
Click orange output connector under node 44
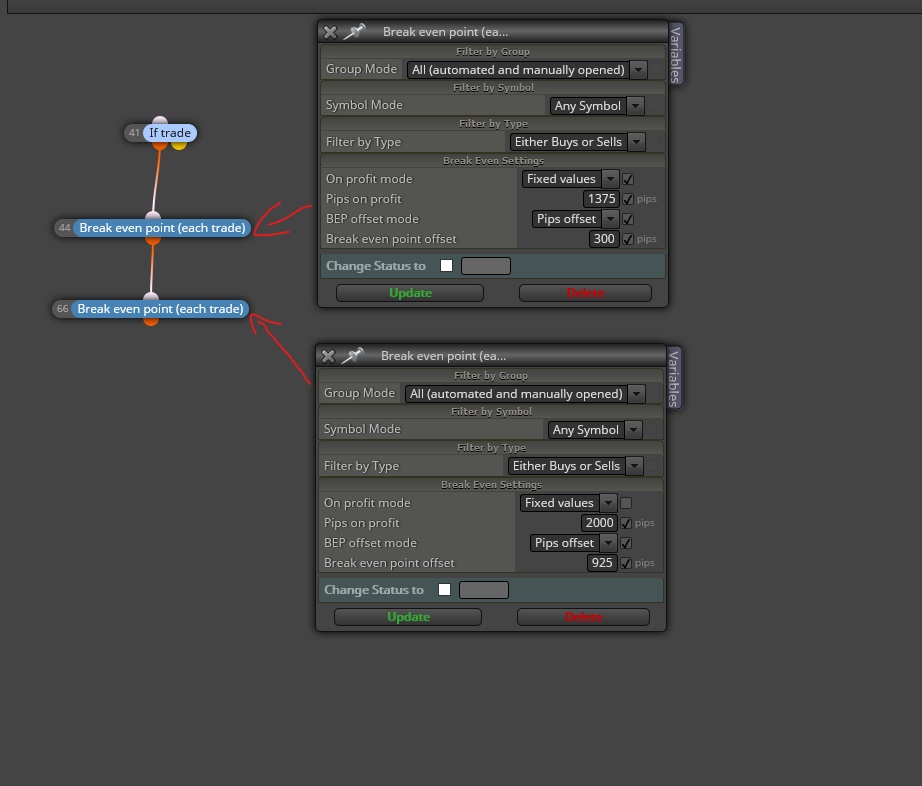click(x=153, y=240)
